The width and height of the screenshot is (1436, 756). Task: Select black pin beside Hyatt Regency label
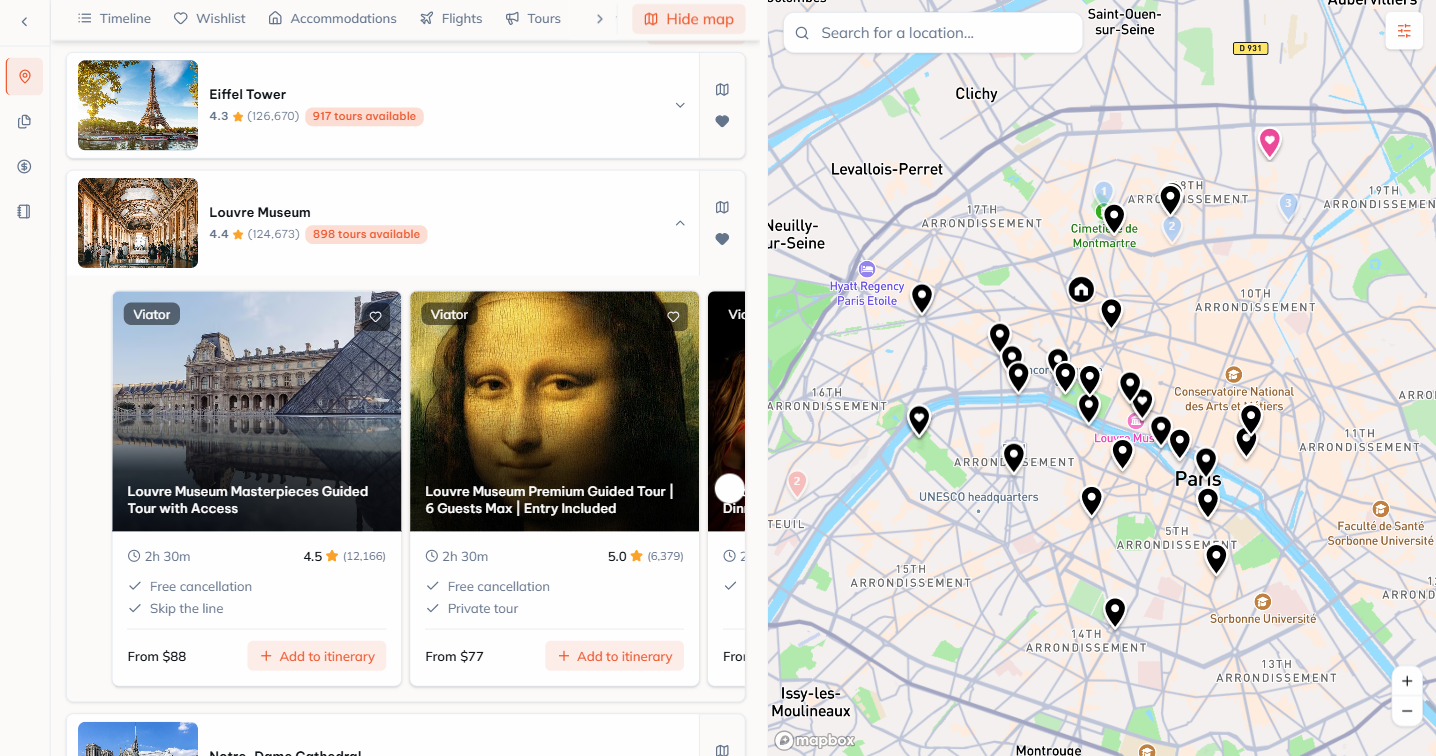pyautogui.click(x=922, y=298)
